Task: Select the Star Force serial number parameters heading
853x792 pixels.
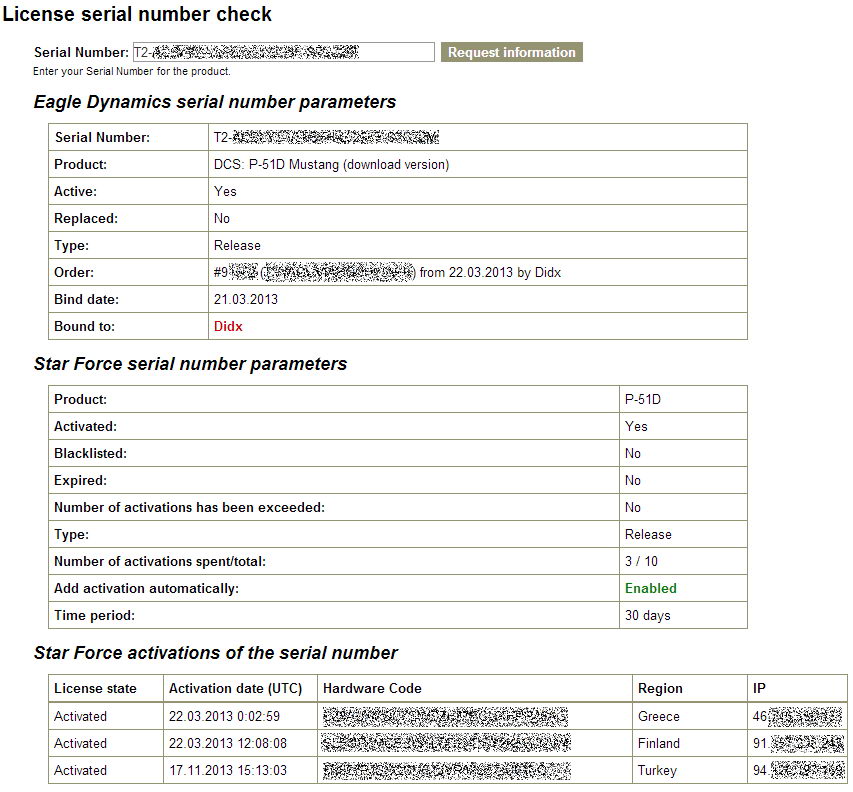Action: tap(190, 364)
